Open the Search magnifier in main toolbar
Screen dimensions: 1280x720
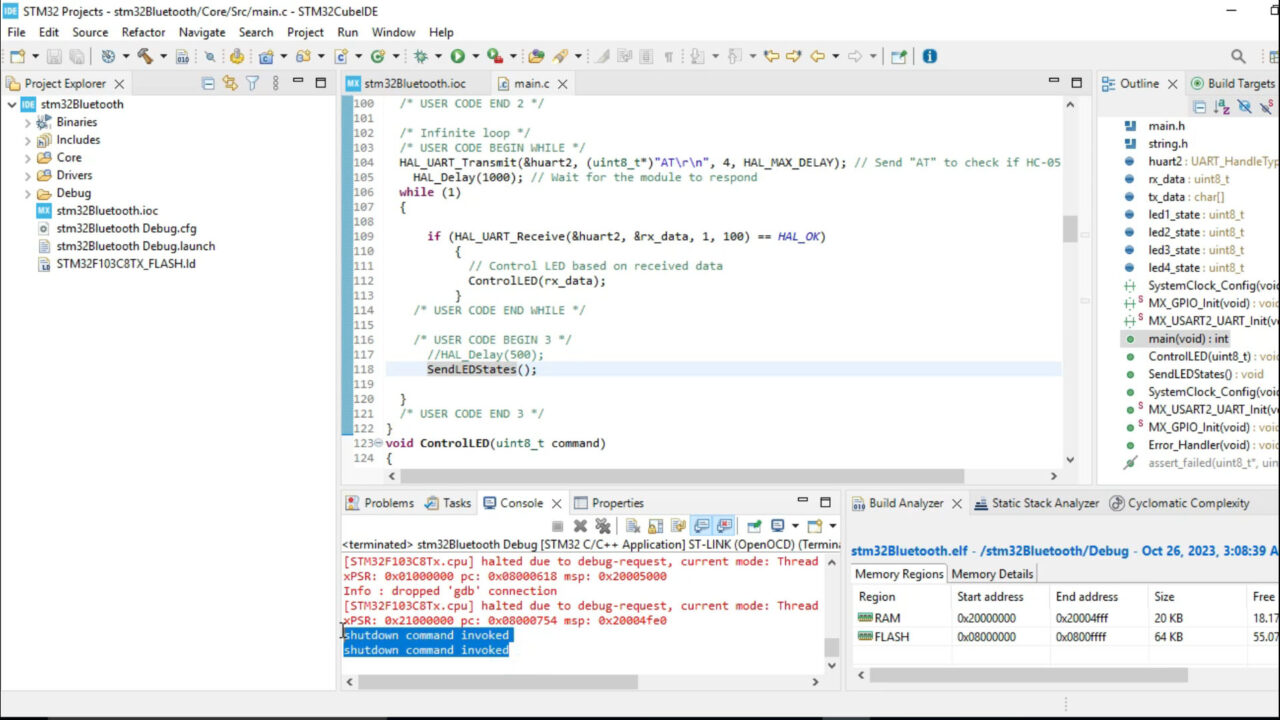coord(1238,57)
